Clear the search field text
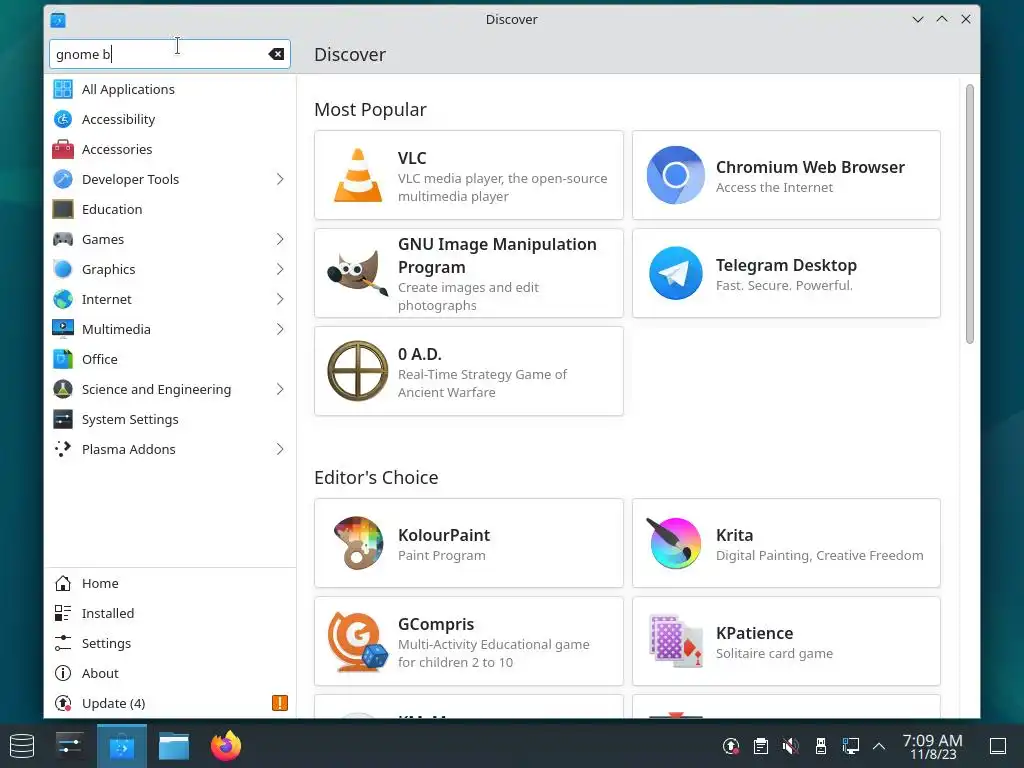Screen dimensions: 1024x768 tap(276, 54)
